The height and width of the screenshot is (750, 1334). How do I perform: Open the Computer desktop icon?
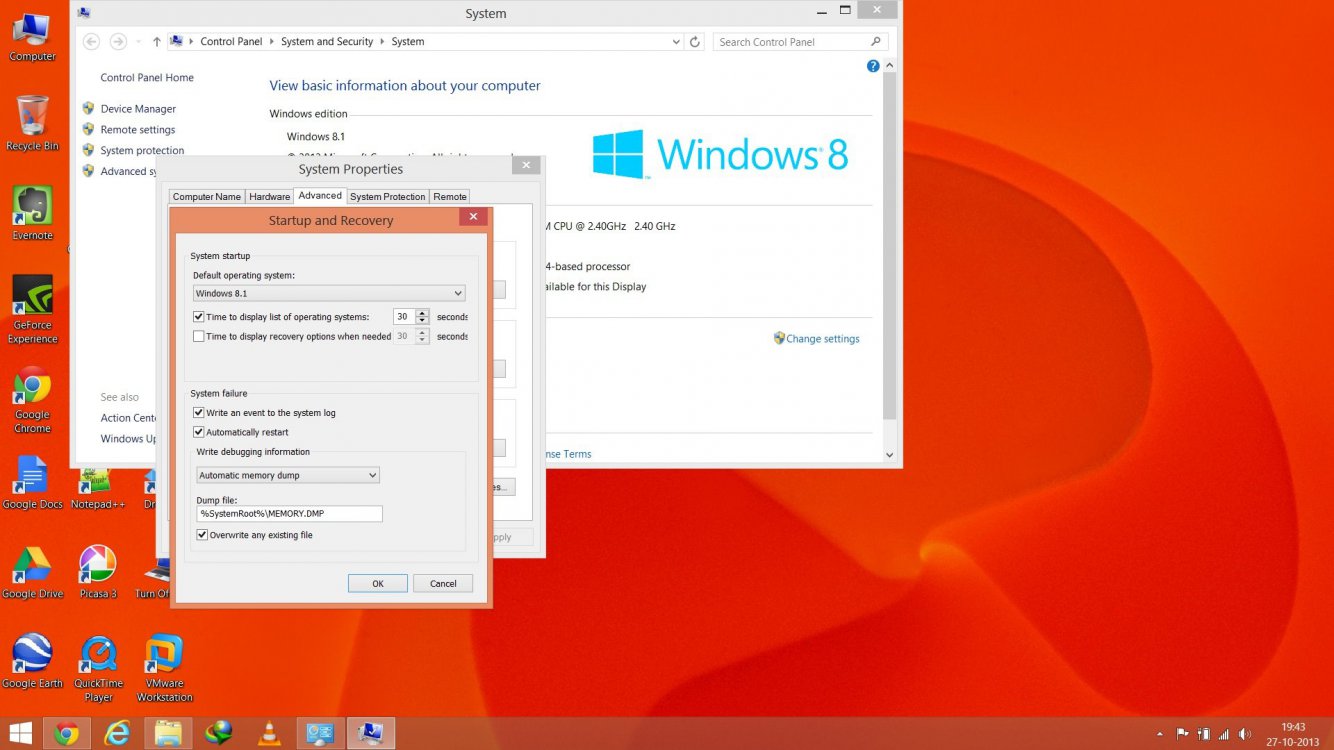click(32, 36)
